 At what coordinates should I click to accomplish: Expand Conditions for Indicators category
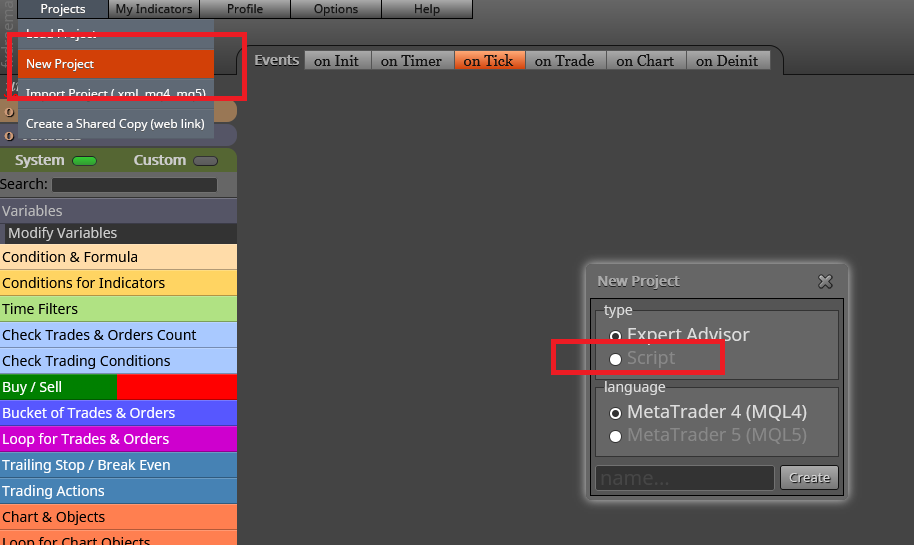pyautogui.click(x=118, y=283)
